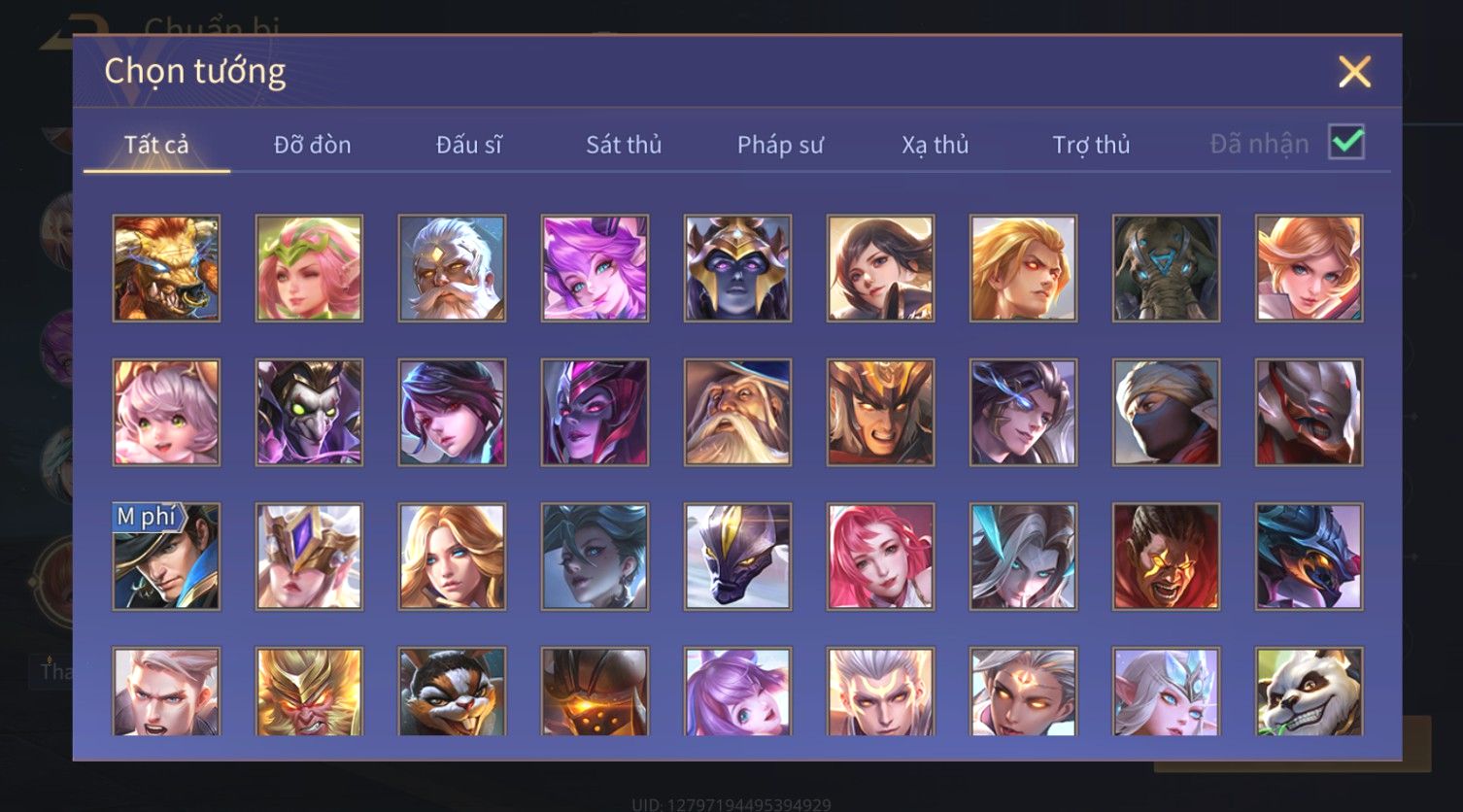Choose the black panther-masked hero portrait
1463x812 pixels.
[x=737, y=557]
